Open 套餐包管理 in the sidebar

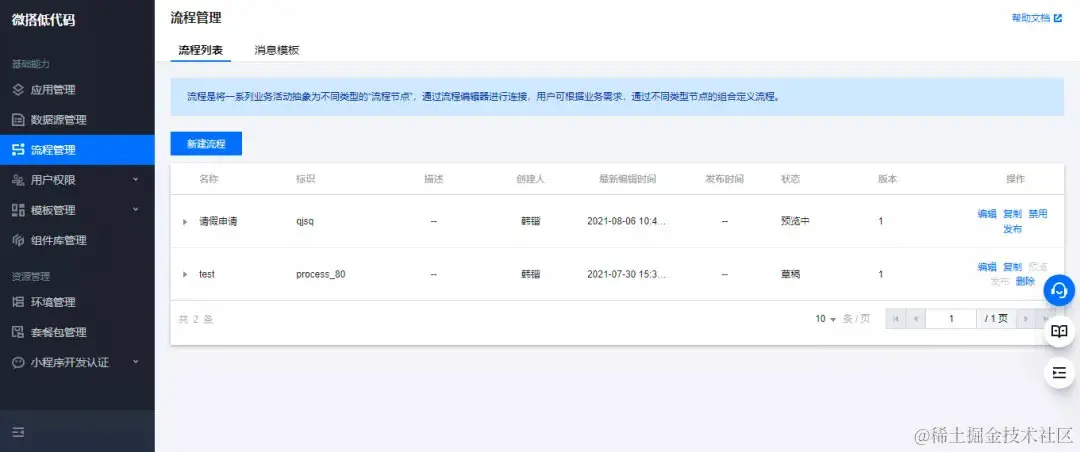[x=77, y=332]
